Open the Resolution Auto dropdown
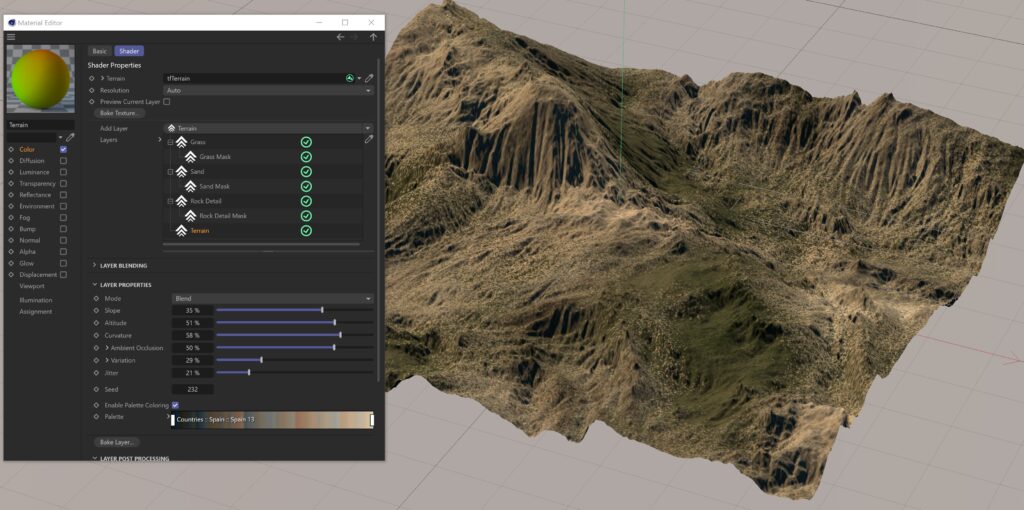This screenshot has height=510, width=1024. [x=268, y=90]
